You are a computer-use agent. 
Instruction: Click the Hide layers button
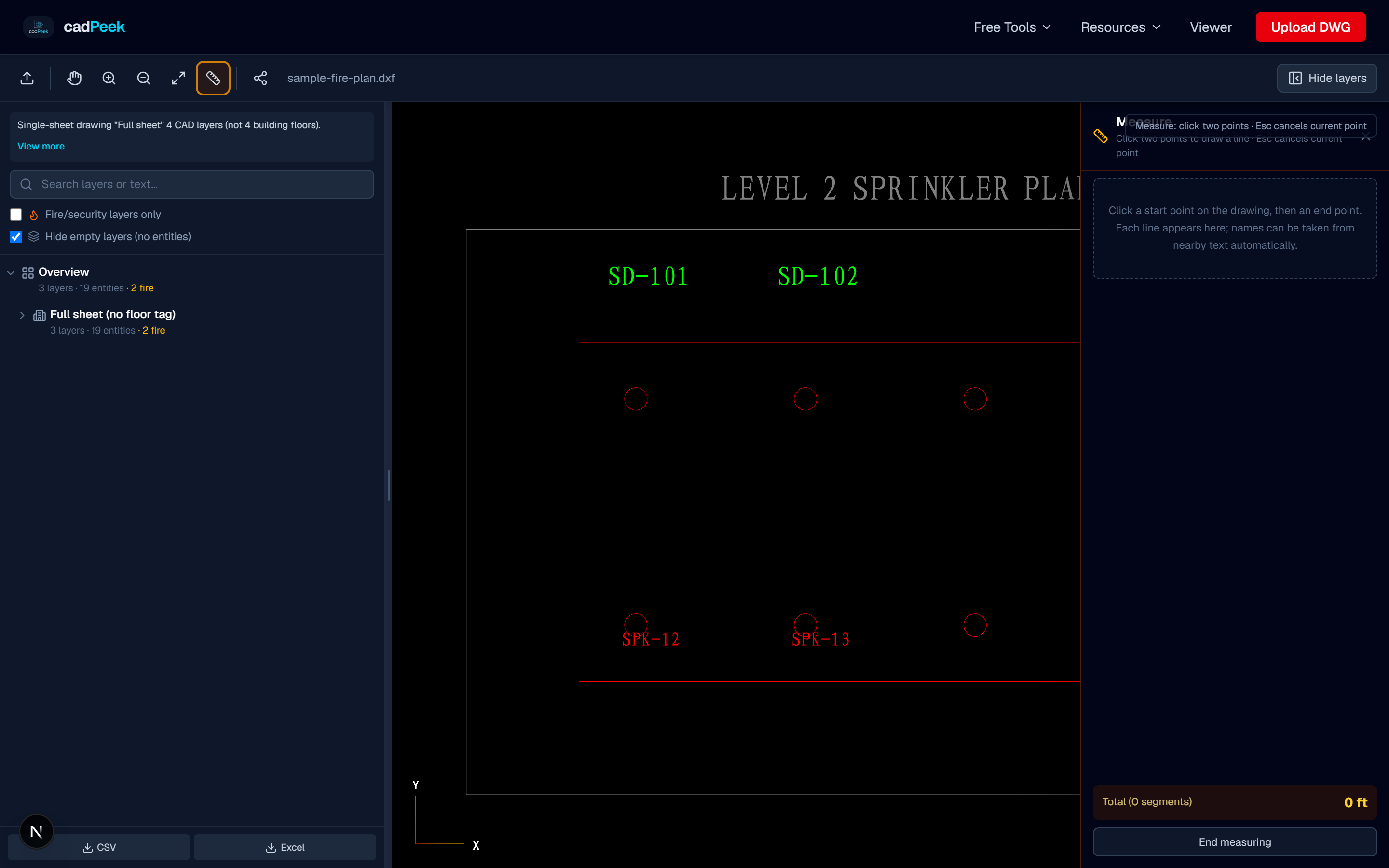(1326, 78)
